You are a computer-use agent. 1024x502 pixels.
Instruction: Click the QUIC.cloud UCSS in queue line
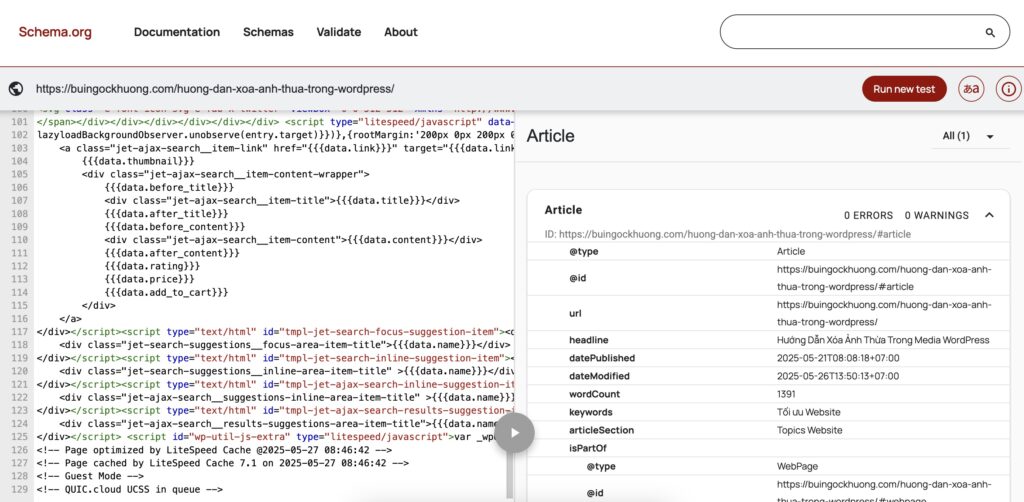point(130,490)
